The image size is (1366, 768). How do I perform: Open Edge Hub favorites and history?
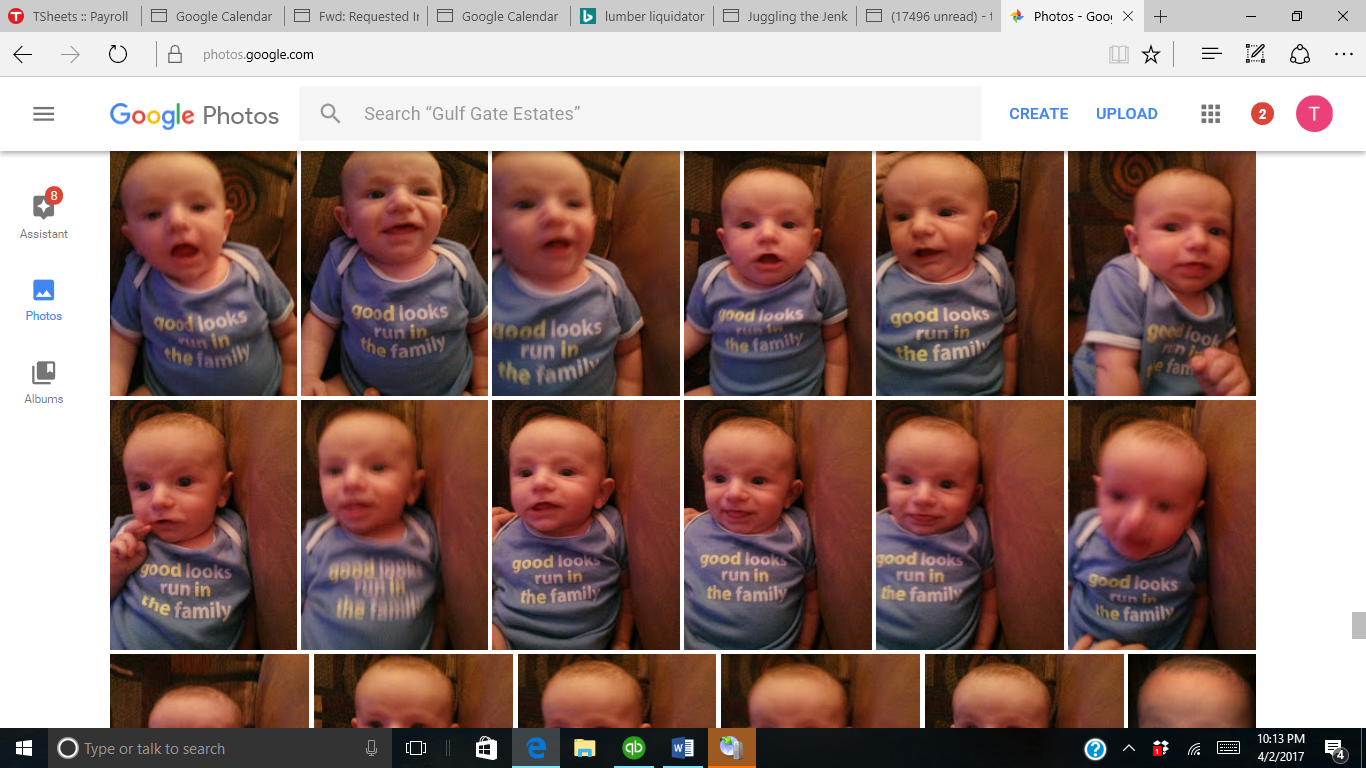coord(1211,55)
